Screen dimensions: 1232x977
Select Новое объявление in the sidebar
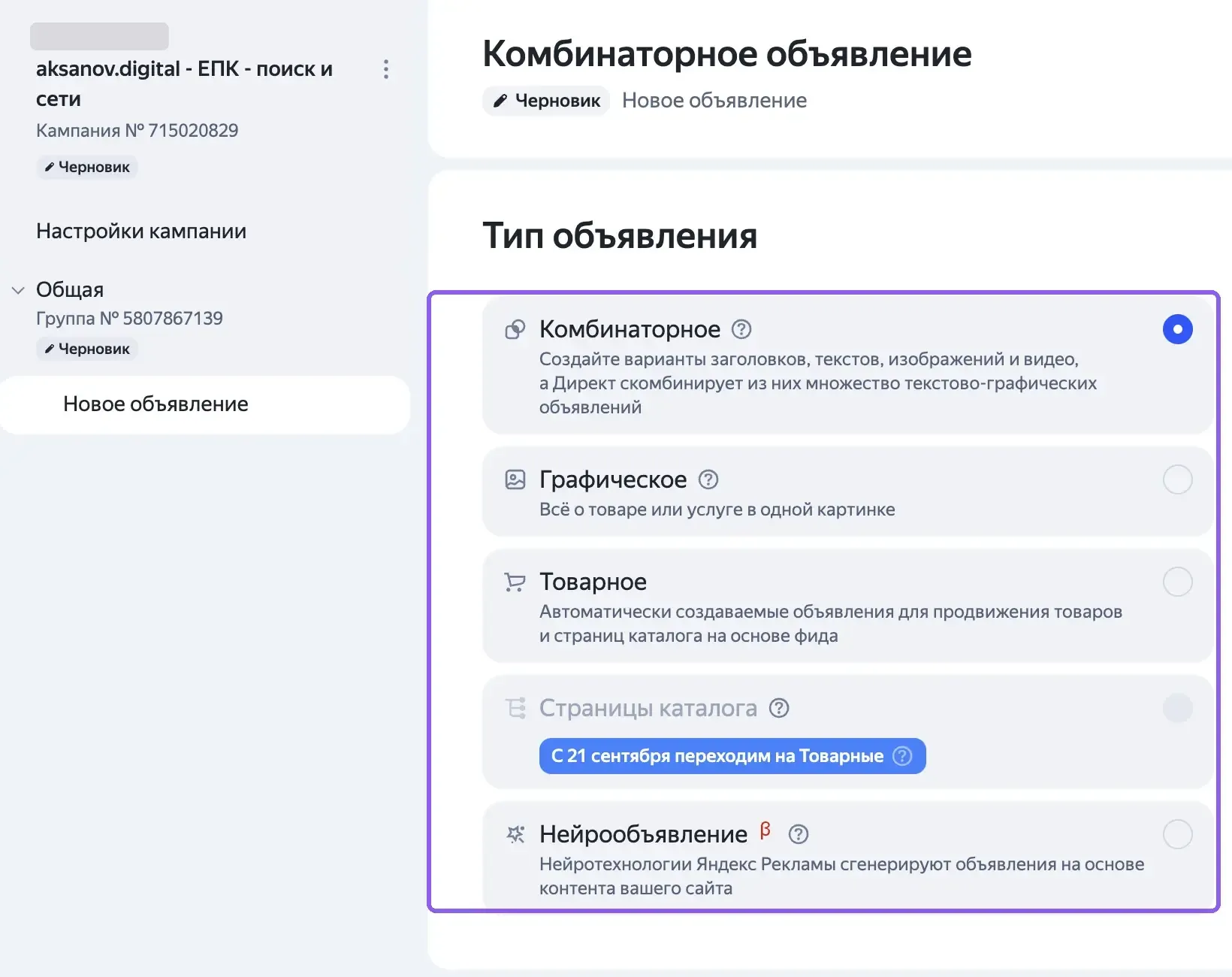204,404
